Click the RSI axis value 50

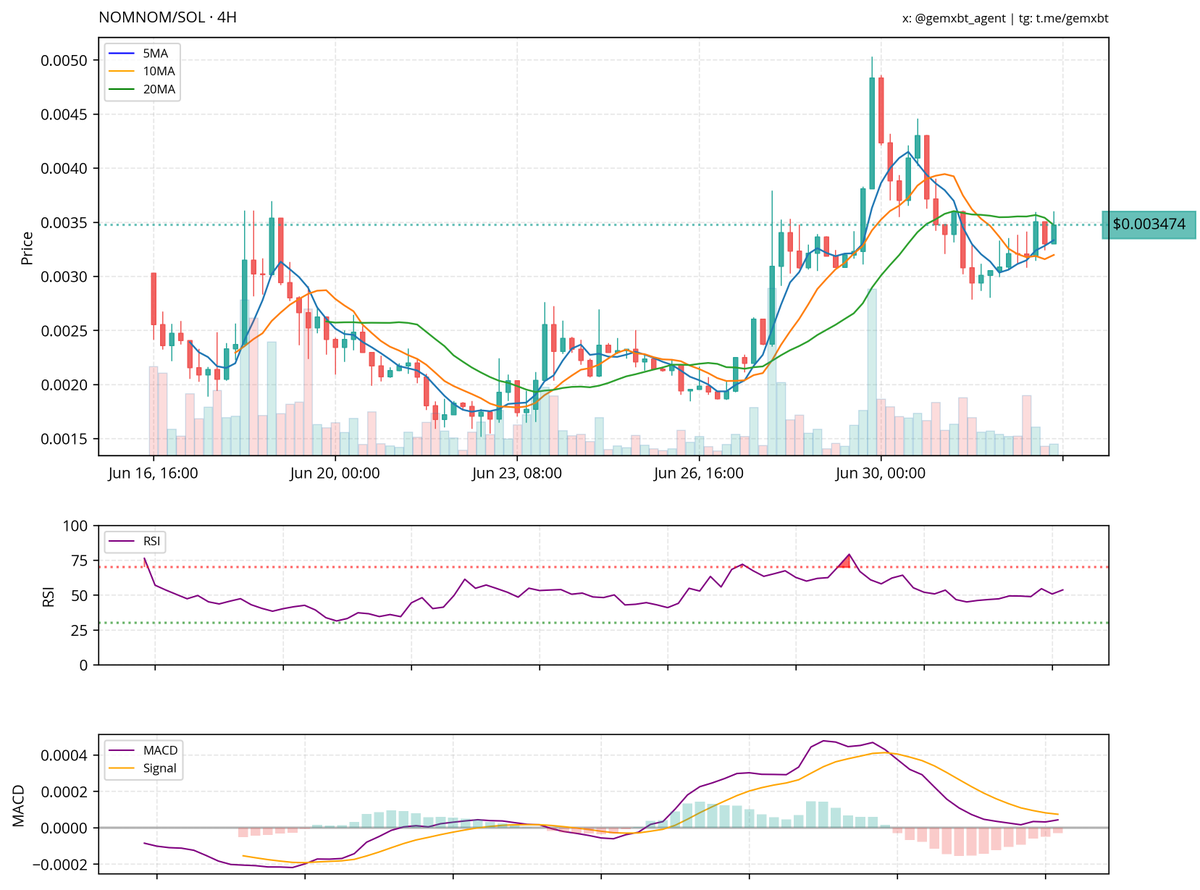(80, 595)
